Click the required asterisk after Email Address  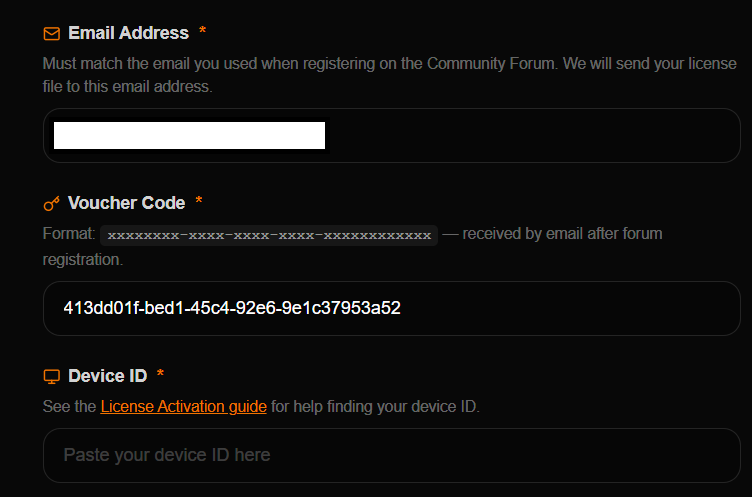point(202,31)
